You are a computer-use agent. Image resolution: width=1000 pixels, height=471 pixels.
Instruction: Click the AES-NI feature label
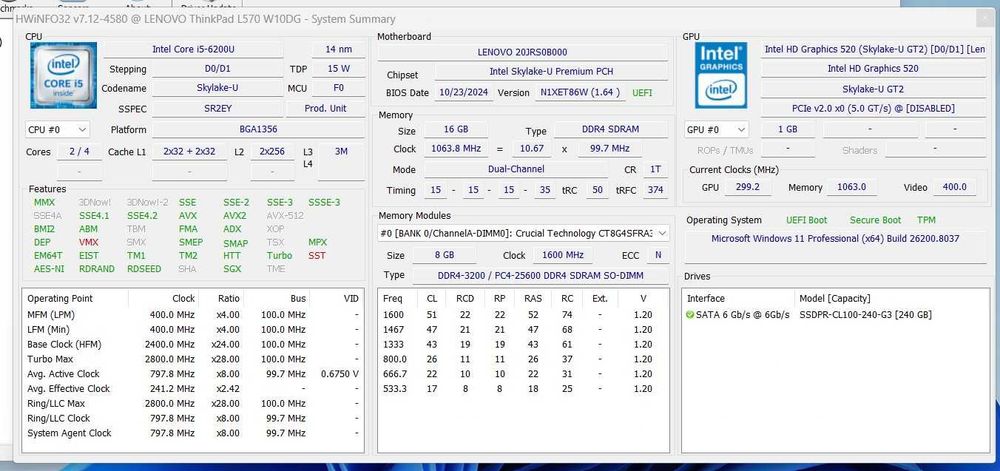pyautogui.click(x=49, y=269)
